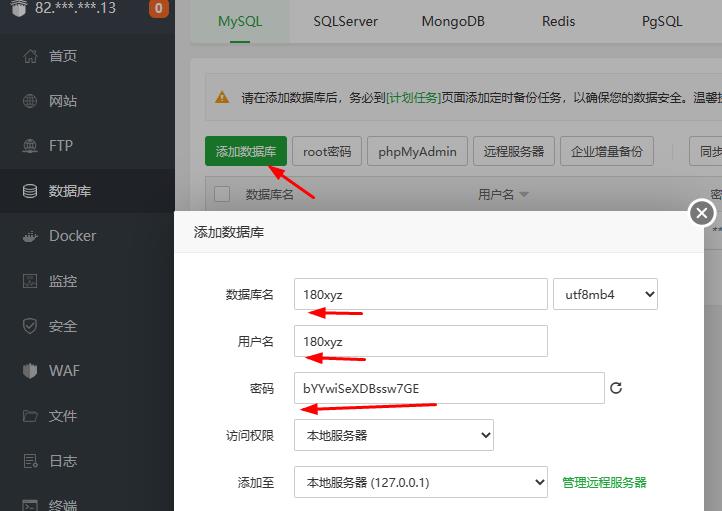This screenshot has width=722, height=511.
Task: Click the WAF shield icon
Action: (30, 371)
